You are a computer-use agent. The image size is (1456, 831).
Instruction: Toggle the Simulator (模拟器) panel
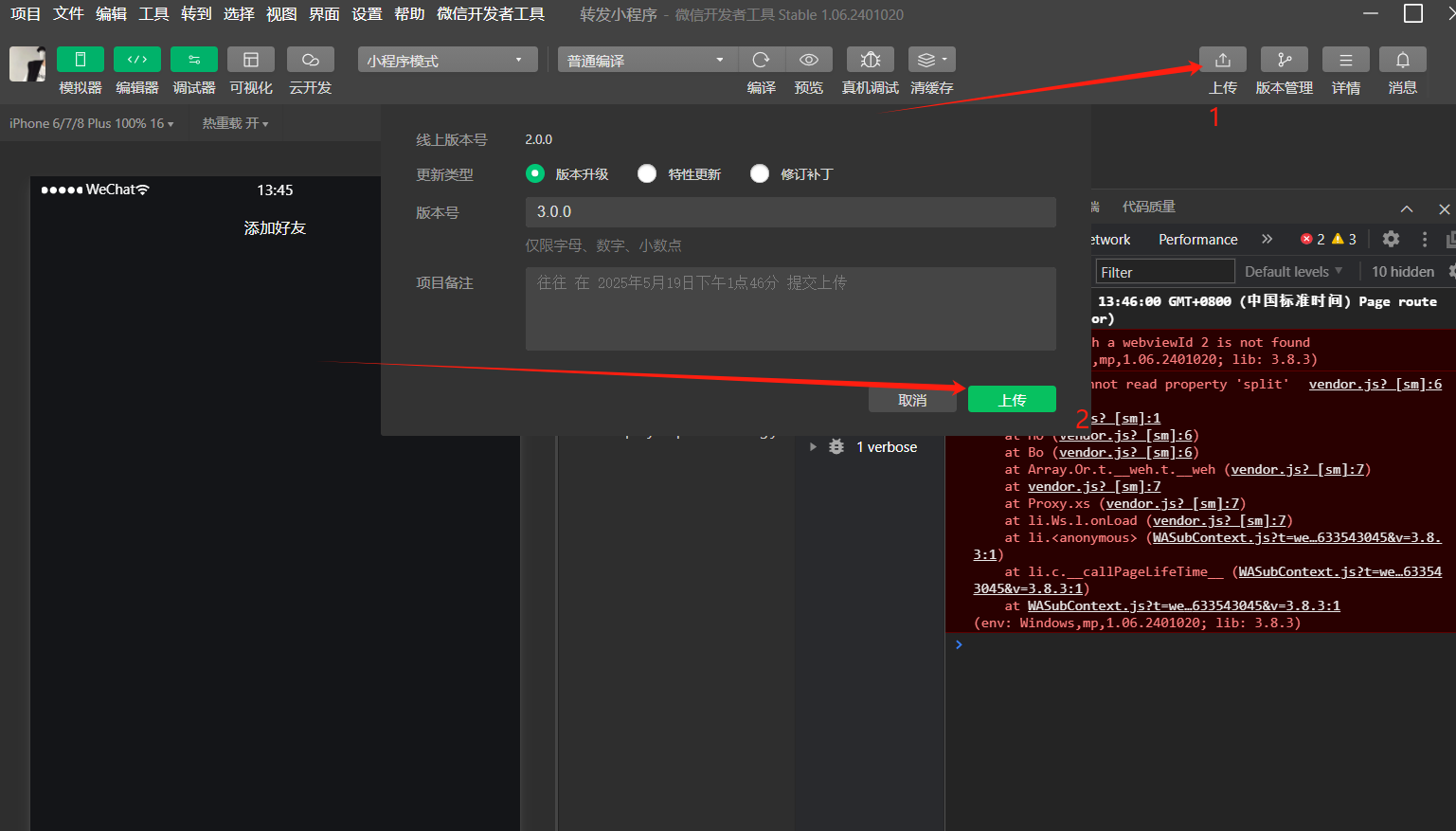pos(81,60)
